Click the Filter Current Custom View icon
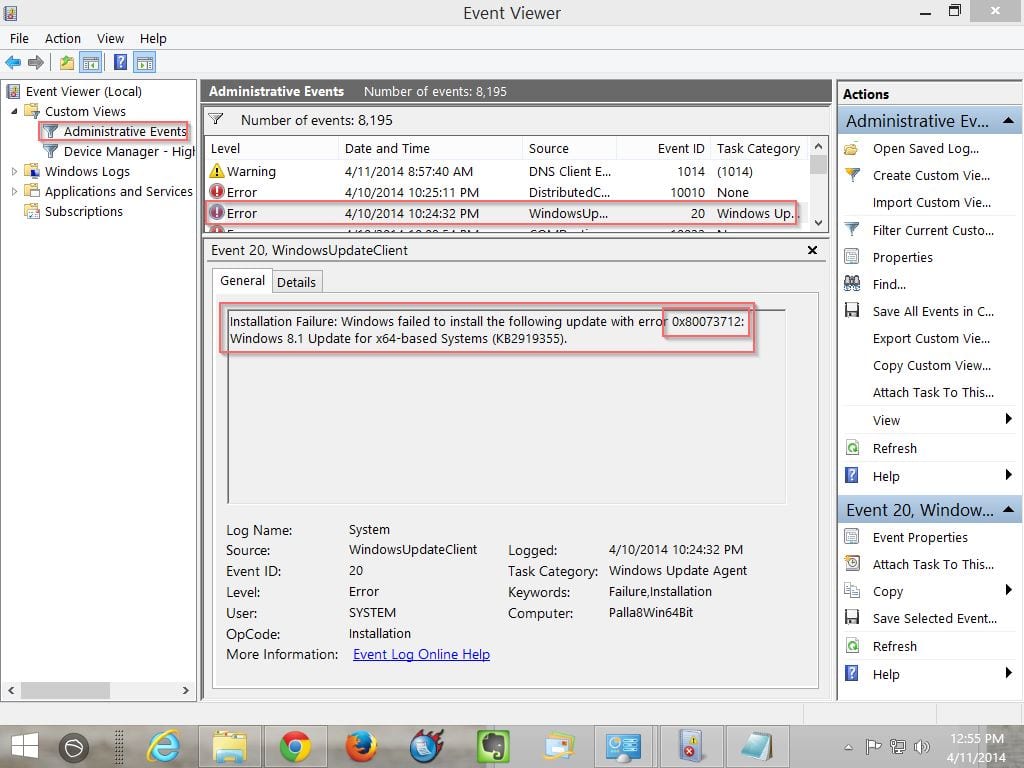Viewport: 1024px width, 768px height. (x=852, y=230)
